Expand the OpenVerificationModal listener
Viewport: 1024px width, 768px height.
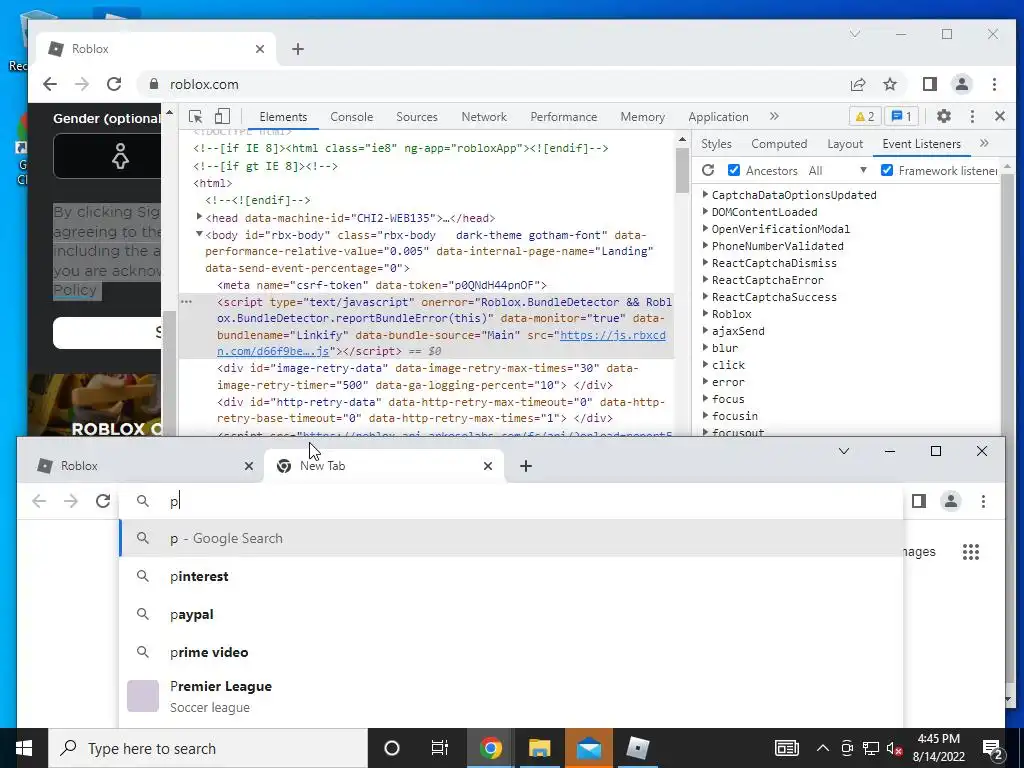pos(705,229)
